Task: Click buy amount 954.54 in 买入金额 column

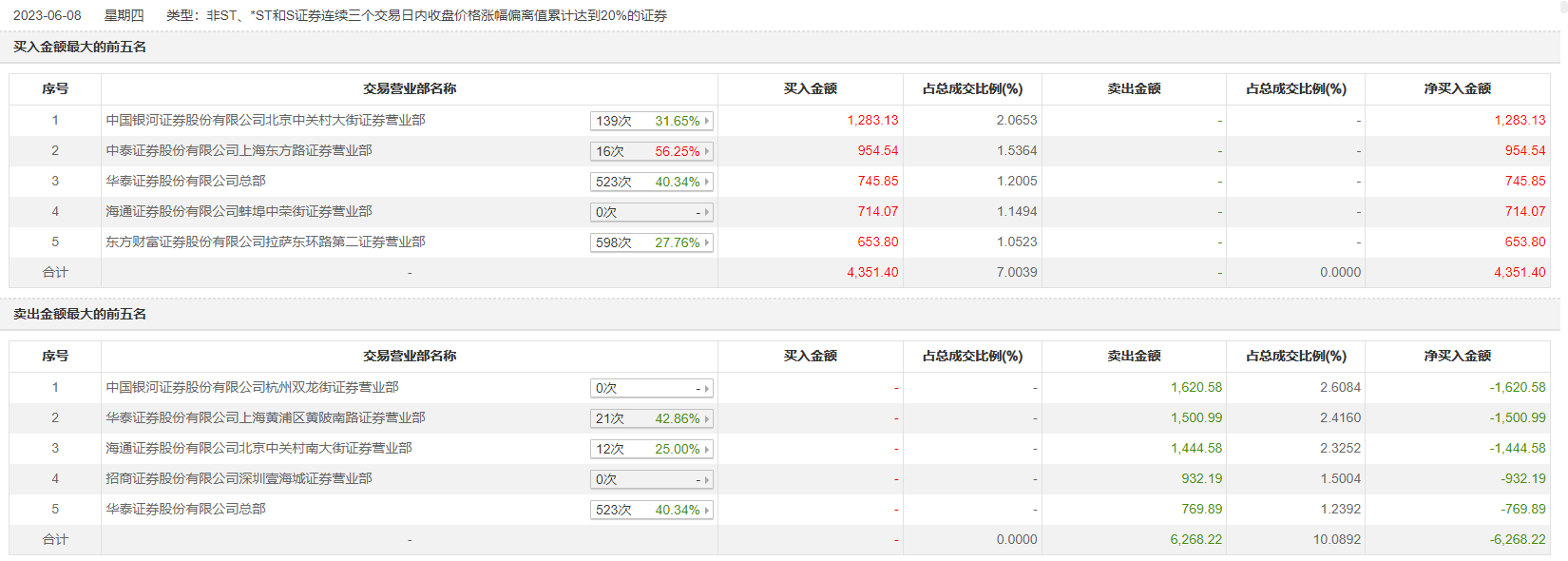Action: 878,150
